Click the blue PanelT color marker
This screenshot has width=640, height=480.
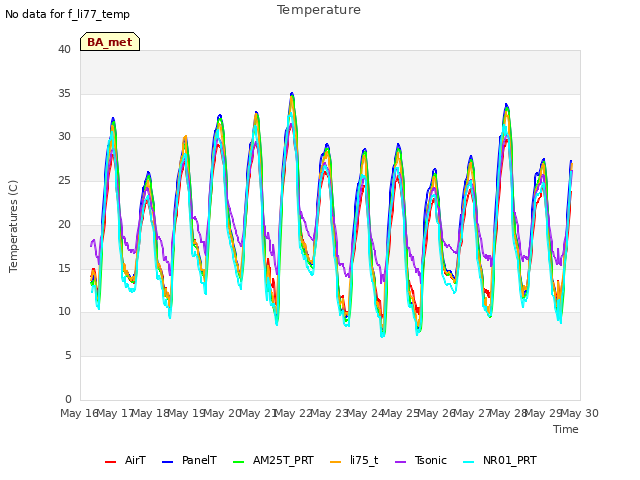pyautogui.click(x=168, y=462)
